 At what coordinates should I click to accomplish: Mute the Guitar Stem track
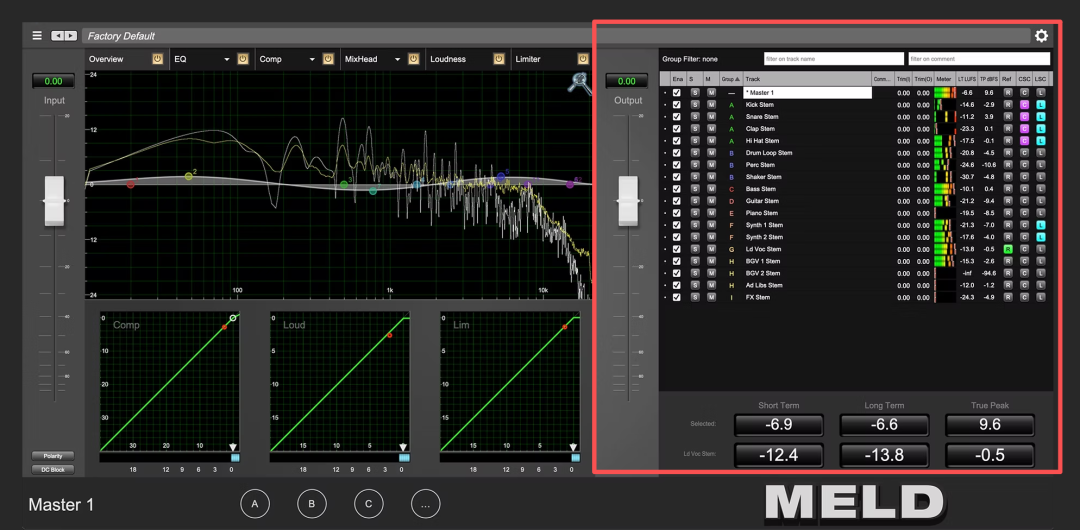712,201
